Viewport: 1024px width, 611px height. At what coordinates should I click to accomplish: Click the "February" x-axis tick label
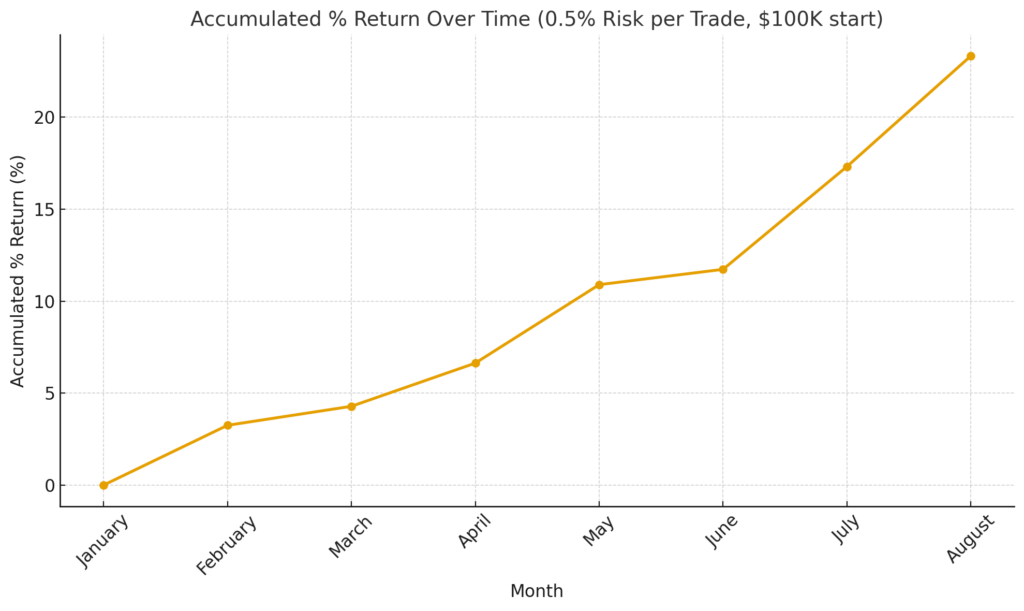227,545
